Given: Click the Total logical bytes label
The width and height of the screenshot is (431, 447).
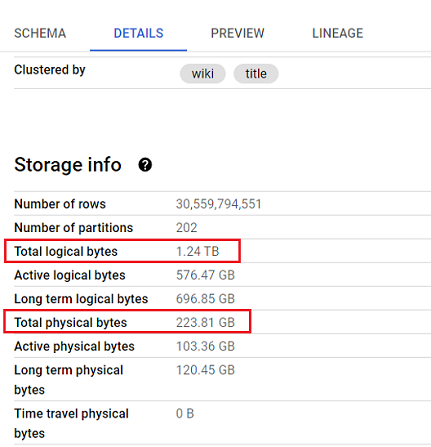Looking at the screenshot, I should (66, 251).
